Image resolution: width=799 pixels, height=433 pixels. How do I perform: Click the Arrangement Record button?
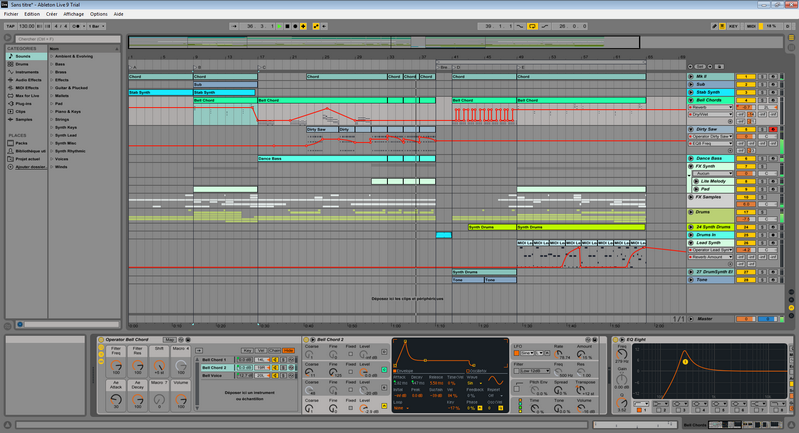click(x=295, y=26)
